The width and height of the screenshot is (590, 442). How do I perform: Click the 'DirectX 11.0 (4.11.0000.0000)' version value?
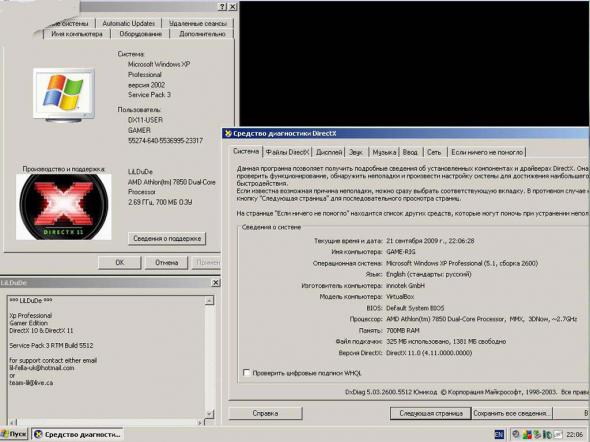(x=429, y=353)
